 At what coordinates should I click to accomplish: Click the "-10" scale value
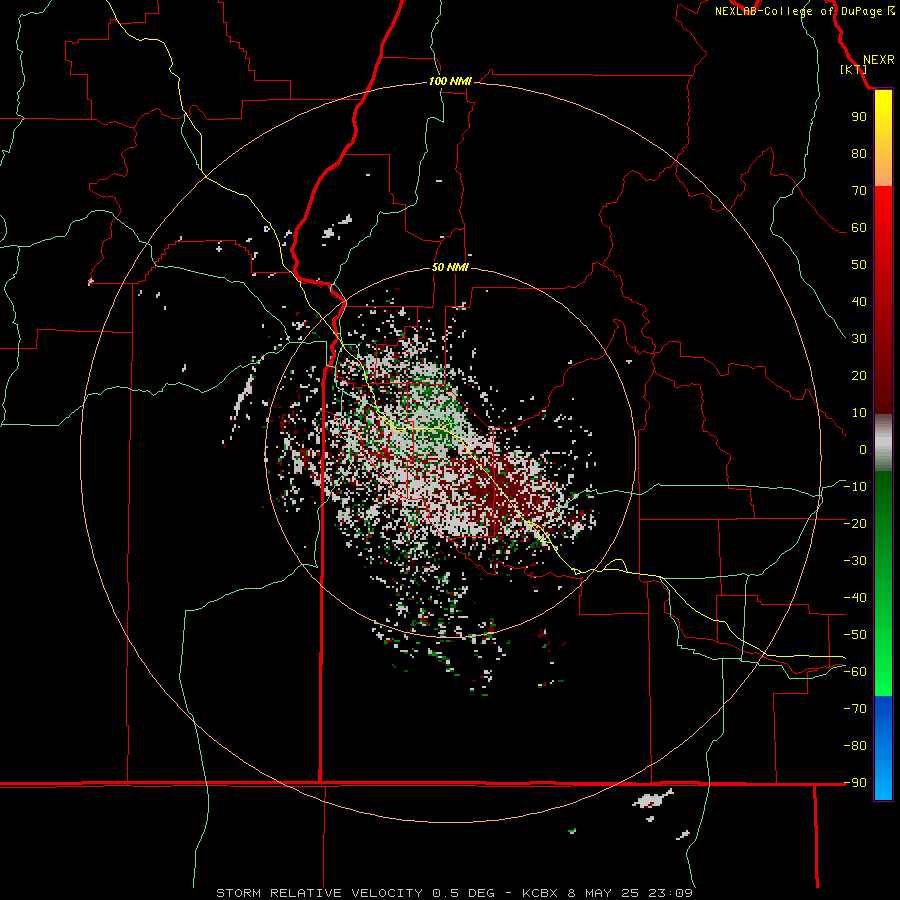[855, 487]
